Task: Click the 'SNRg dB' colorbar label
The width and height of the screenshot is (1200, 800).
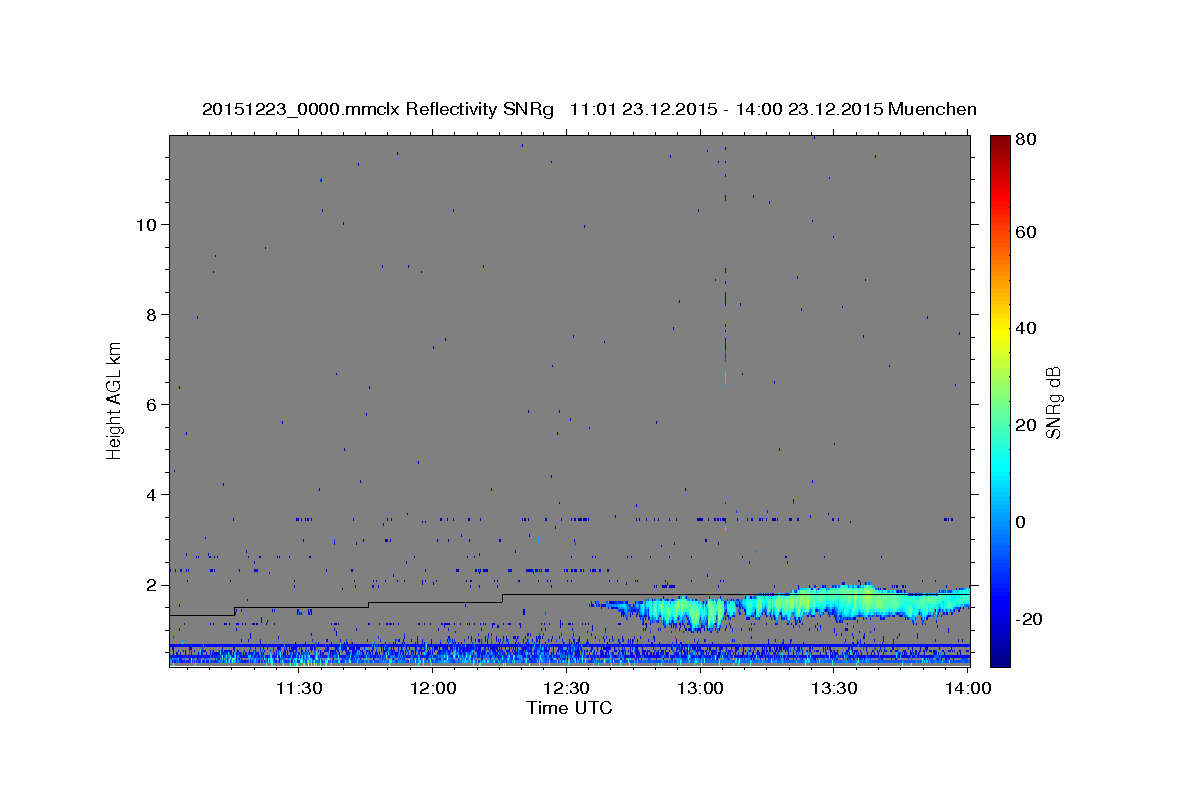Action: (1053, 402)
